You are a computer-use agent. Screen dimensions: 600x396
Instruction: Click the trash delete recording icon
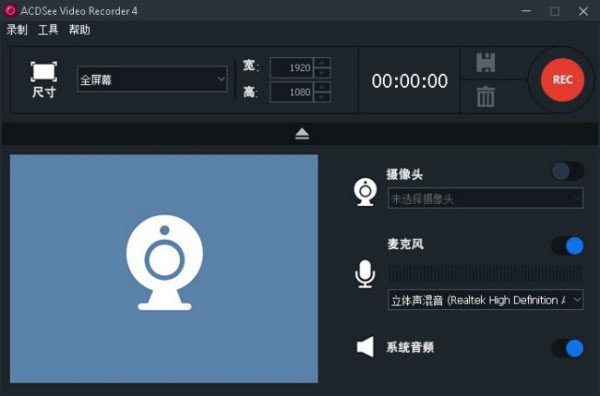(486, 96)
